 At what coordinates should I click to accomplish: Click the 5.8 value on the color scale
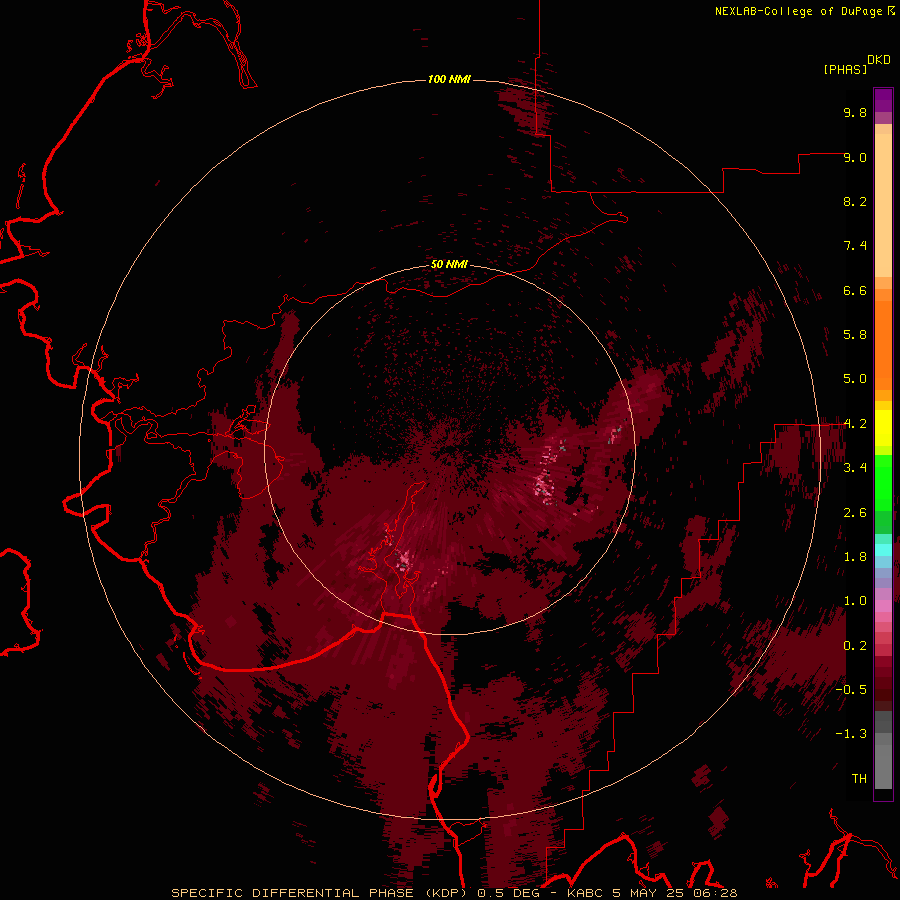coord(855,335)
